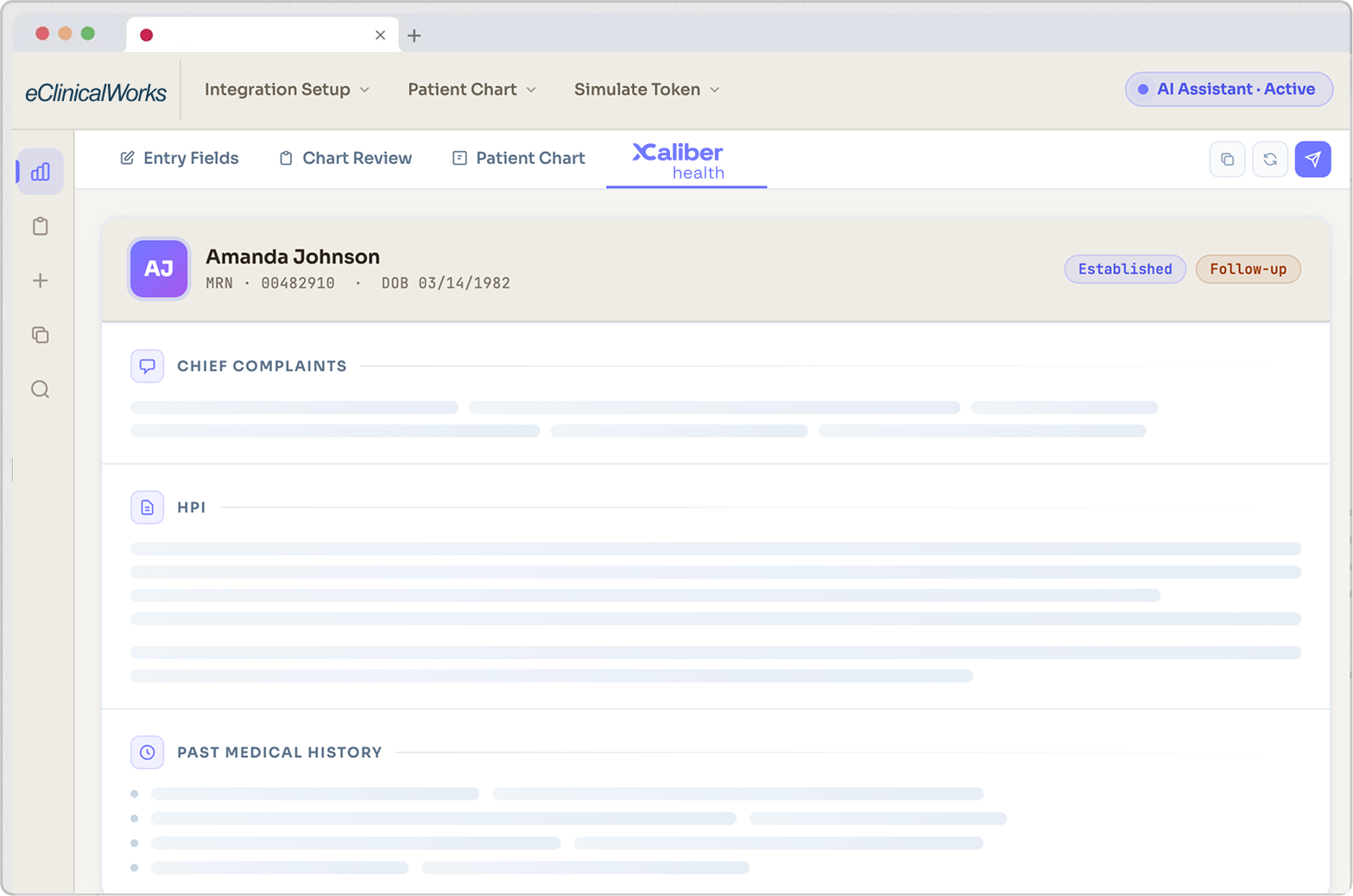Switch to the Entry Fields tab
Viewport: 1353px width, 896px height.
click(x=179, y=158)
